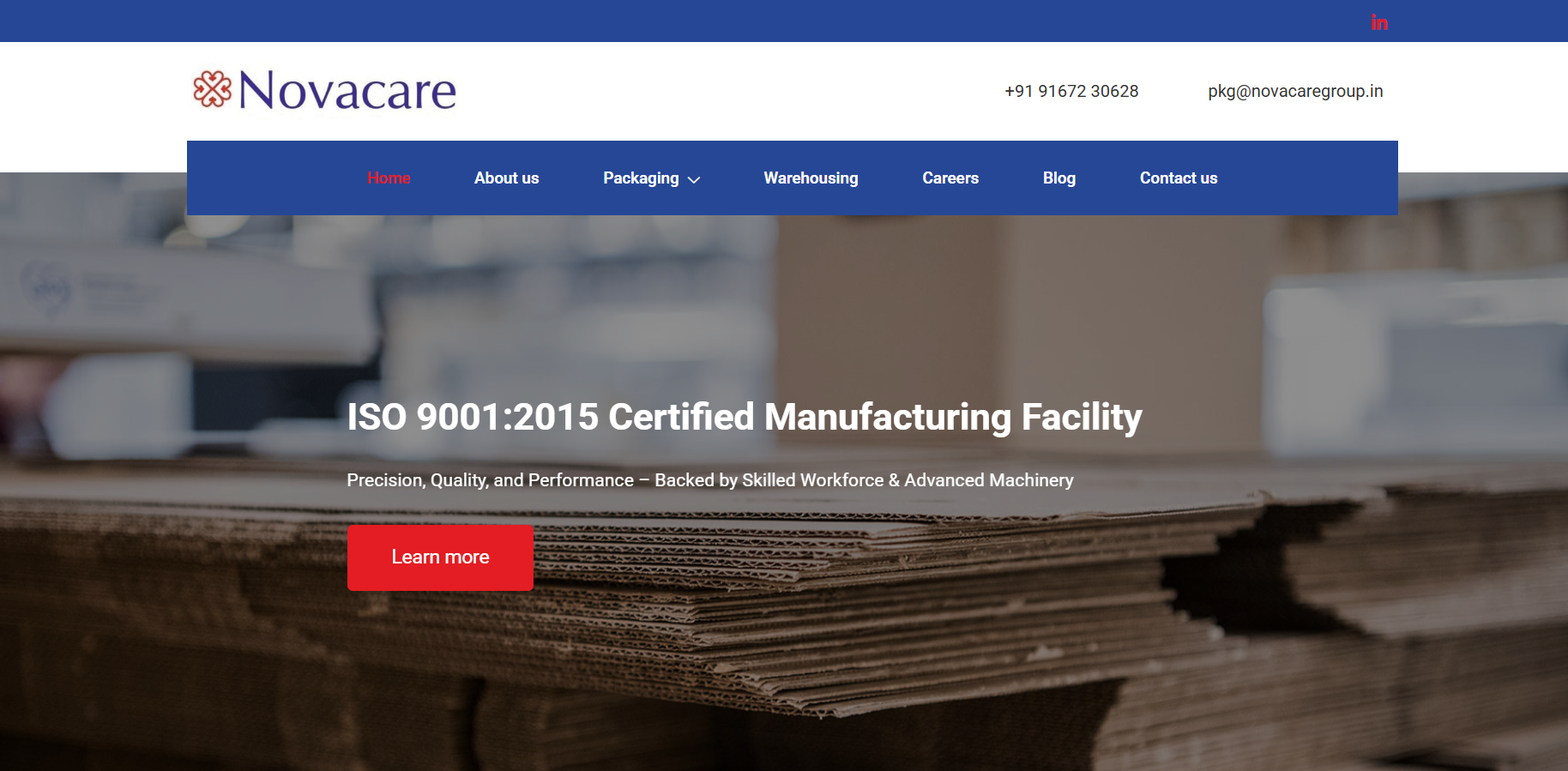Click the pkg@novacaregroup.in email address
The image size is (1568, 771).
coord(1294,91)
